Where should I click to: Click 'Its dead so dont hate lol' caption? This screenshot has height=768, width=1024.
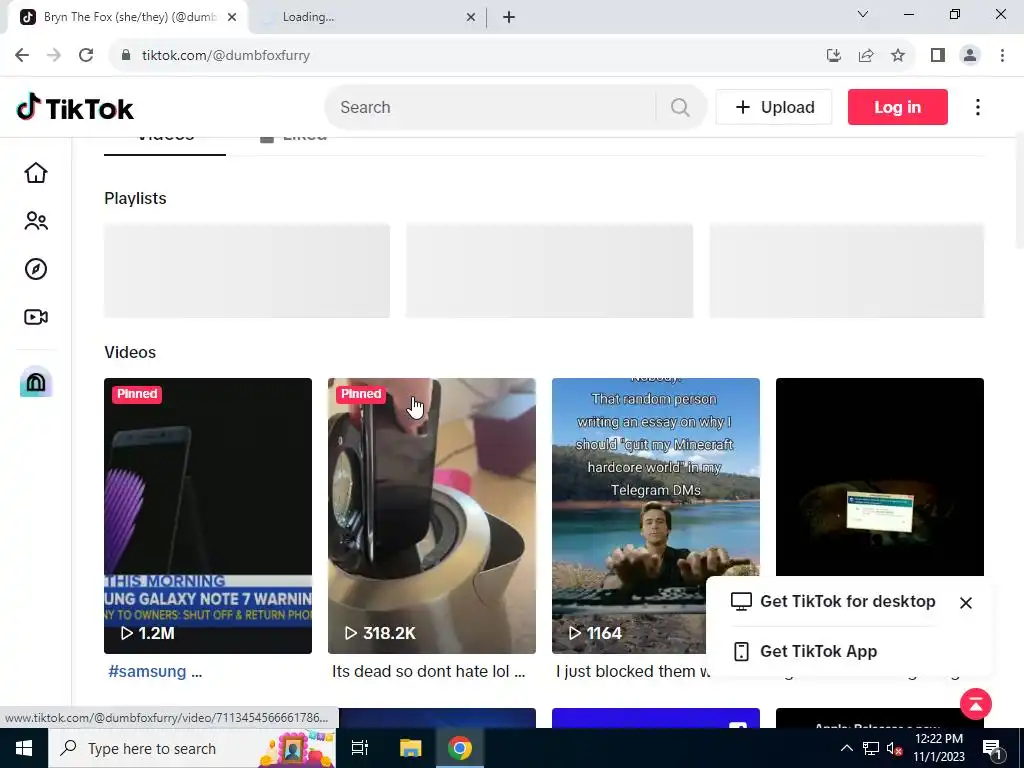pyautogui.click(x=428, y=671)
